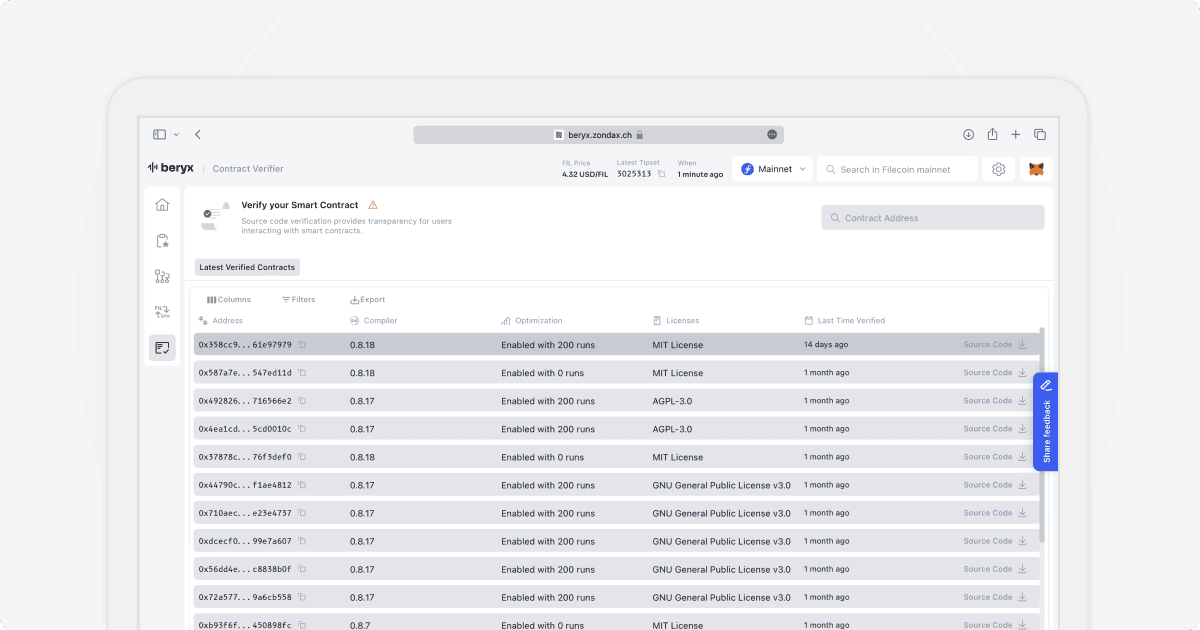
Task: Open the page options ellipsis in address bar
Action: 772,134
